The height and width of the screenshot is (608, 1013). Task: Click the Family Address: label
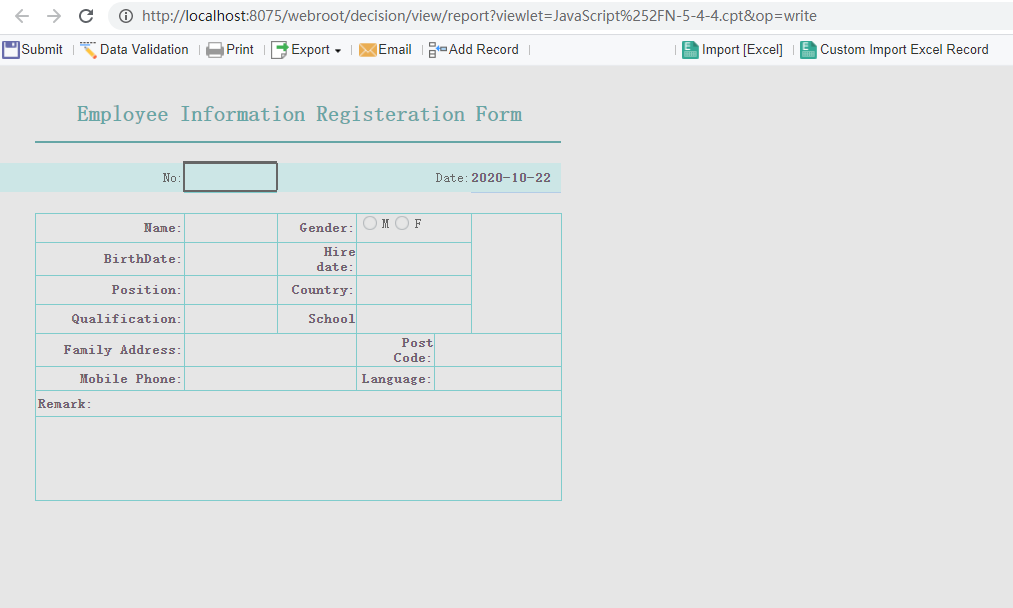coord(123,350)
